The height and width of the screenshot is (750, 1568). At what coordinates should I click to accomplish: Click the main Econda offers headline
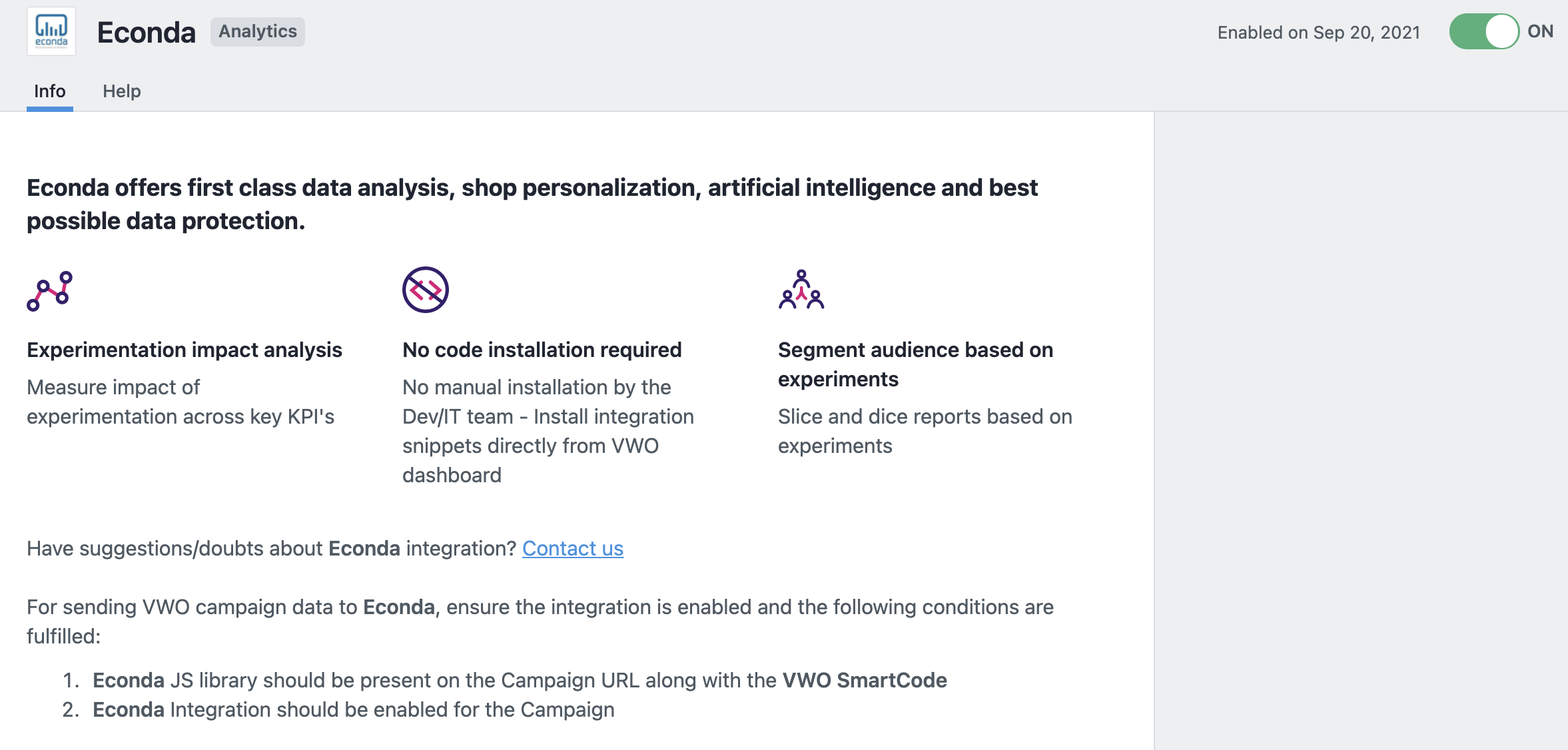click(532, 204)
